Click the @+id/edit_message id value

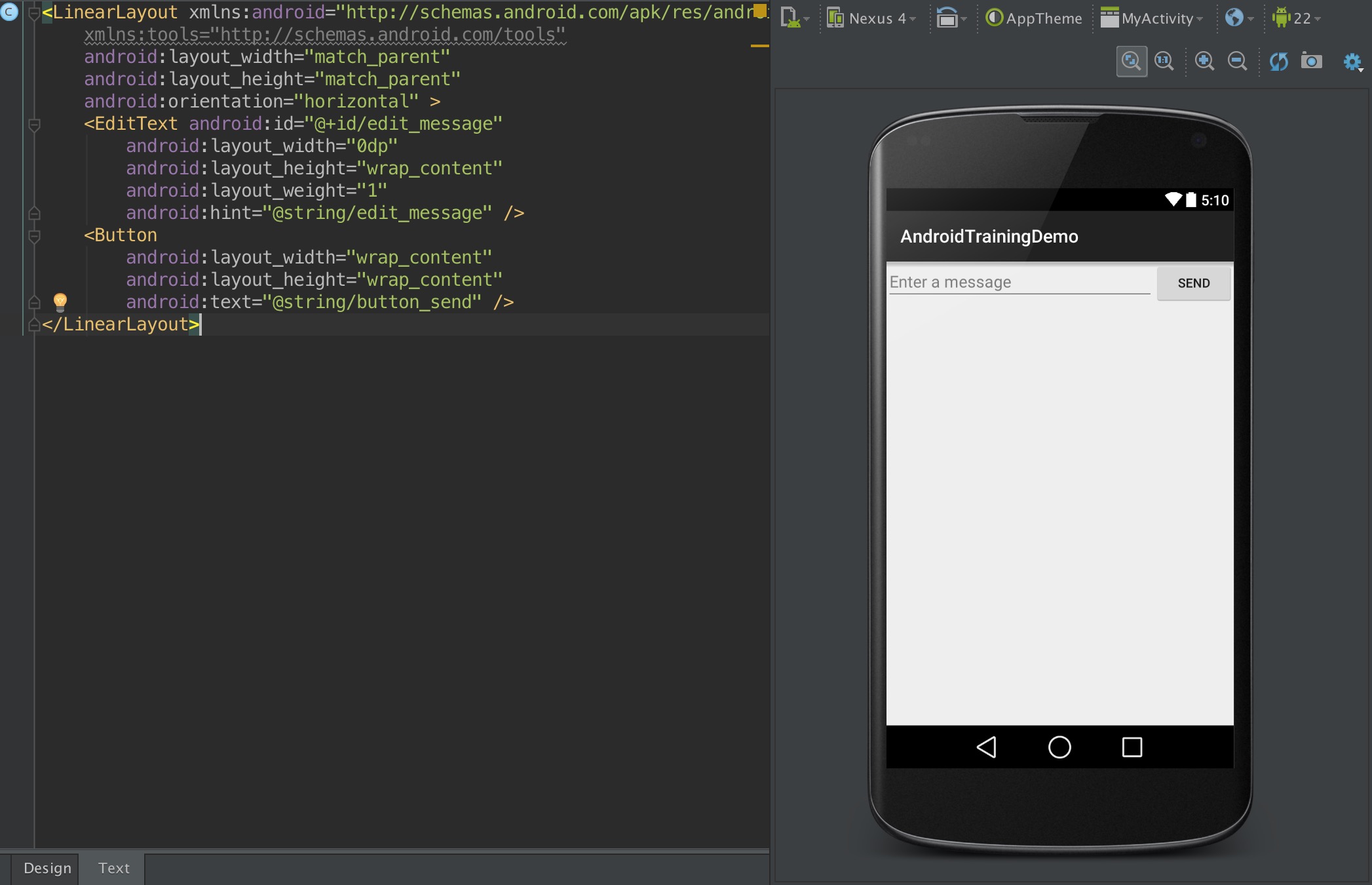click(404, 124)
